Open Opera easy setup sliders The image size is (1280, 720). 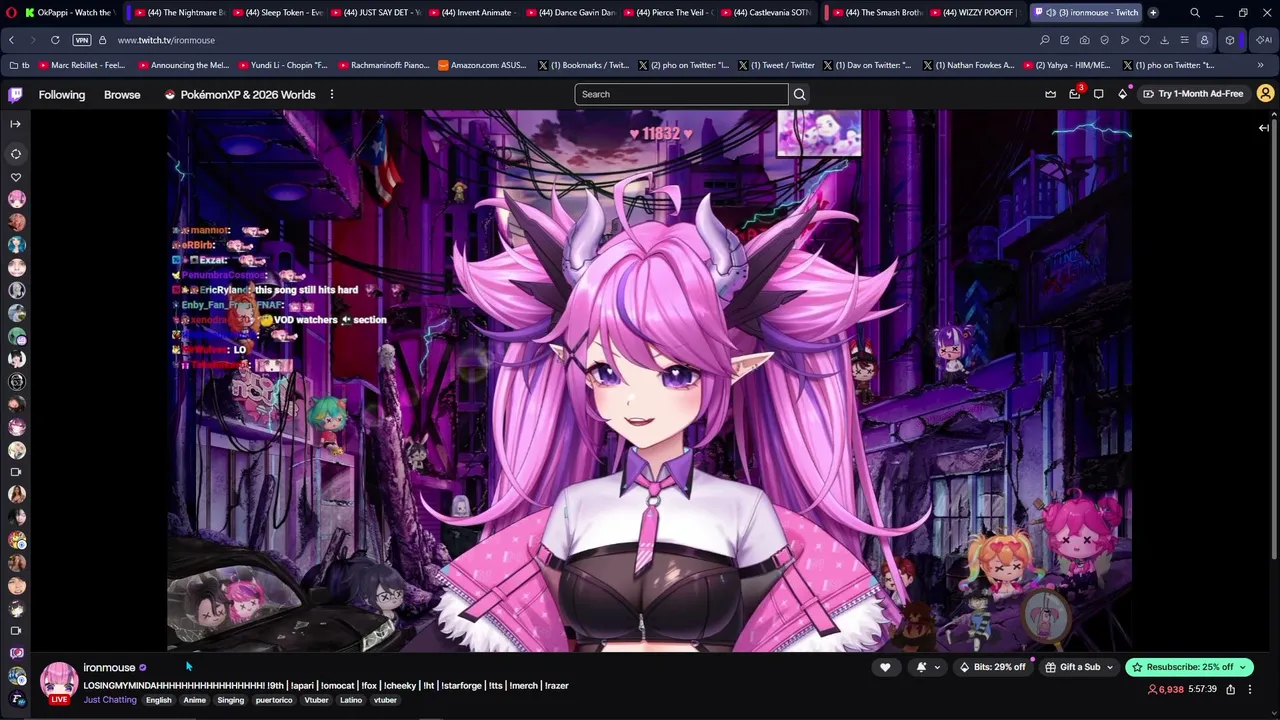[x=1184, y=40]
